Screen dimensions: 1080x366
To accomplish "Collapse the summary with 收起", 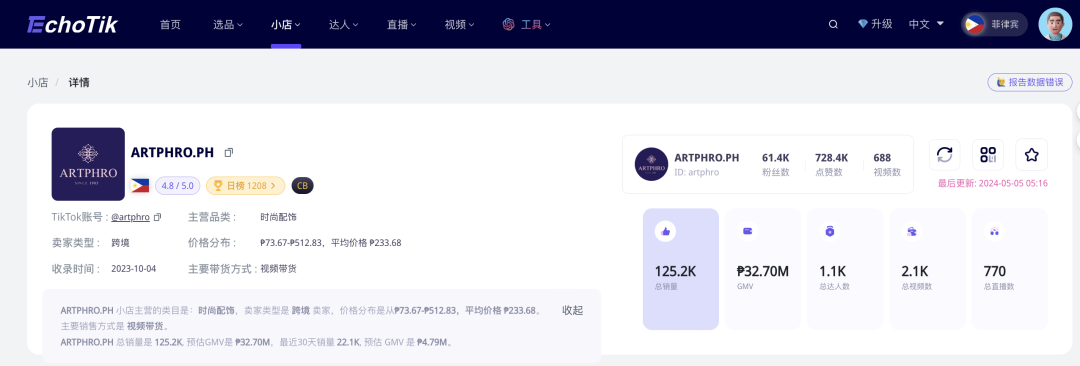I will (572, 310).
